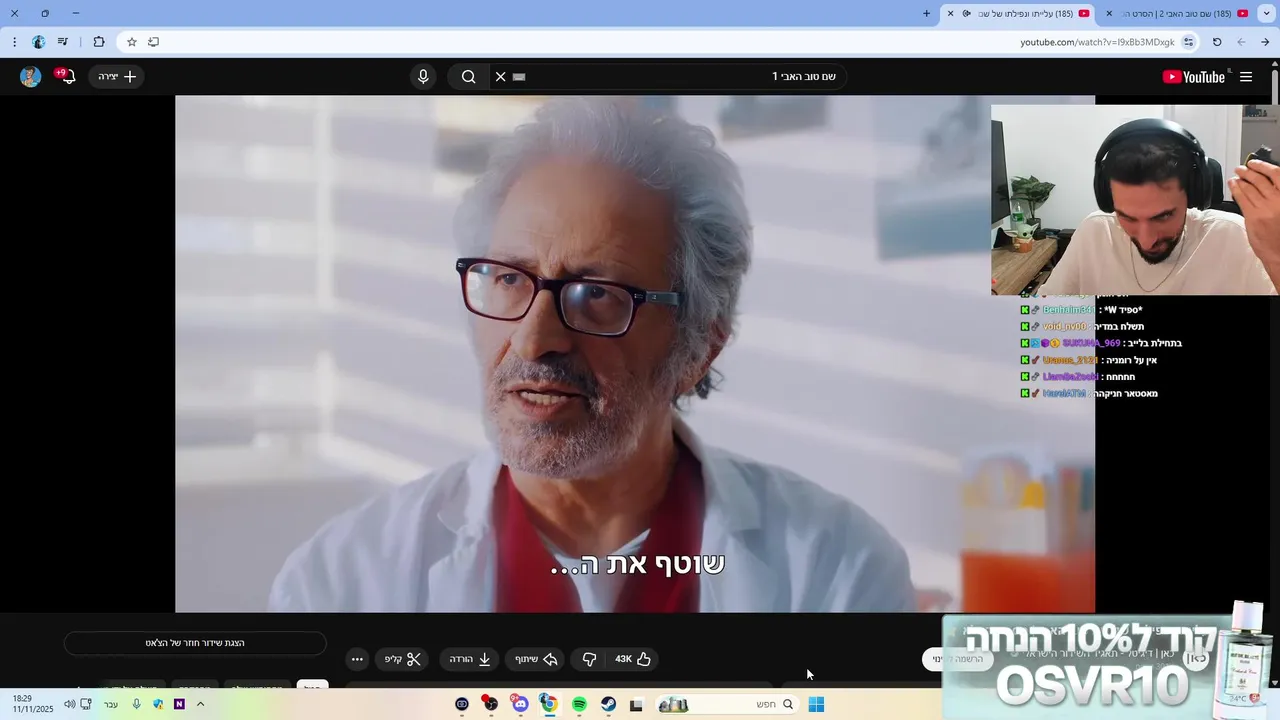Like the video with 43K thumbs up
The image size is (1280, 720).
(x=633, y=659)
